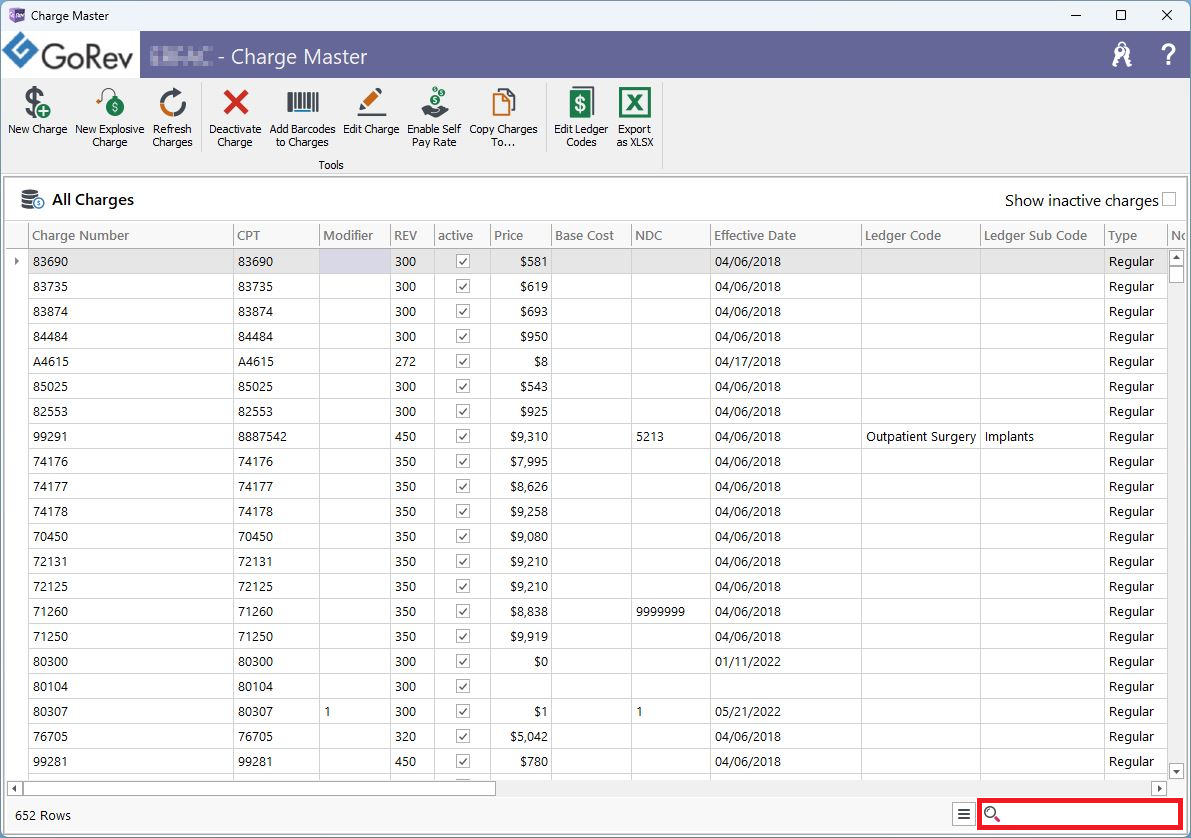
Task: Open Edit Ledger Codes
Action: pos(581,116)
